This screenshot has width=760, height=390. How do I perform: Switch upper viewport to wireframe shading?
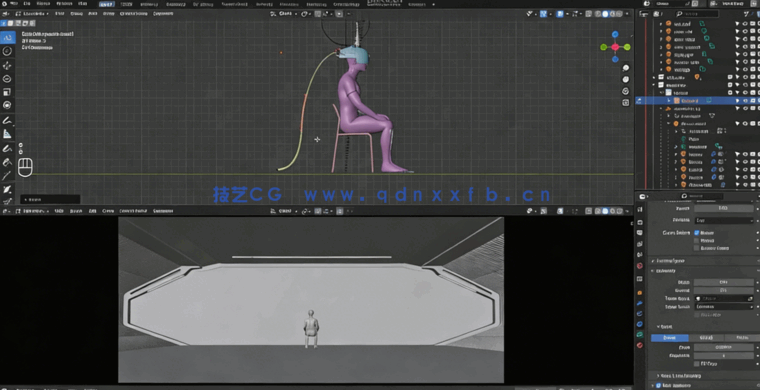click(598, 14)
